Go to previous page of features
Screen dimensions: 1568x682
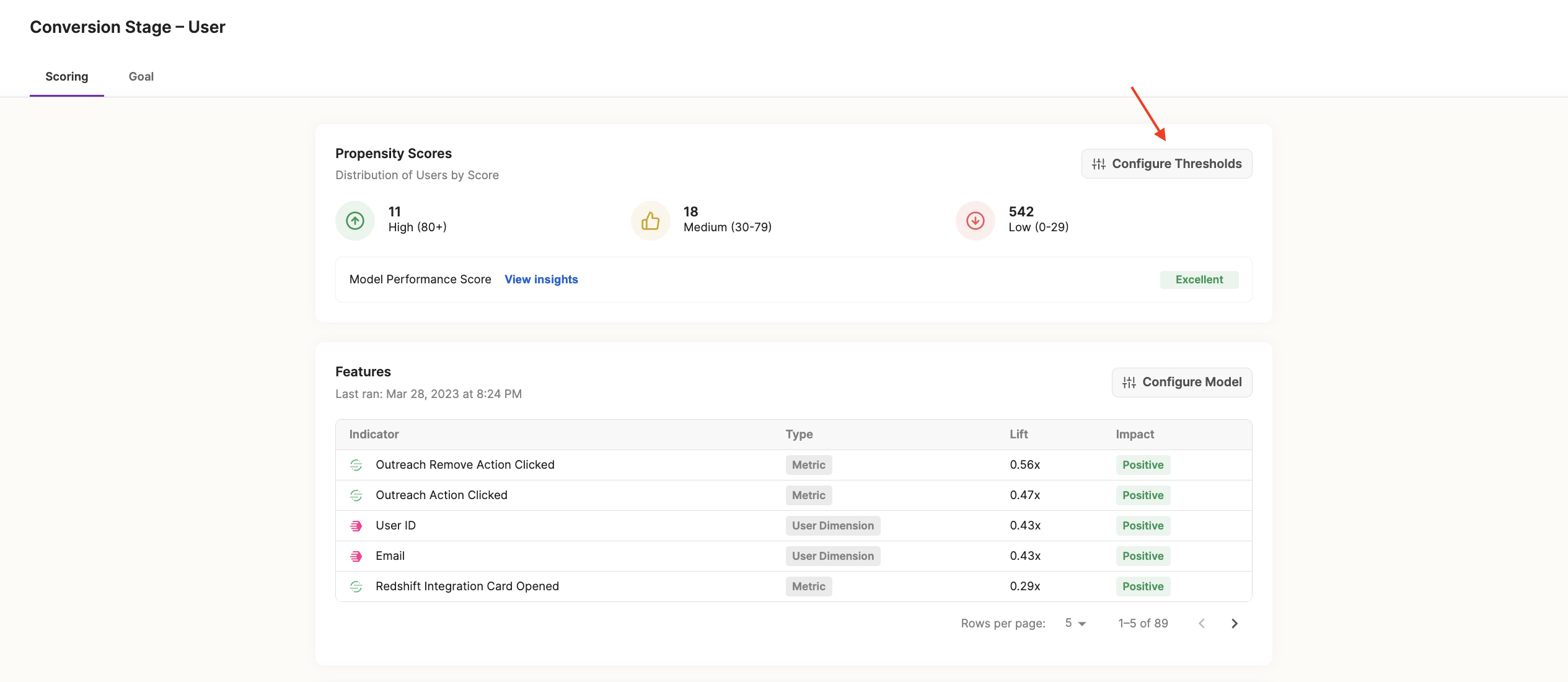pyautogui.click(x=1202, y=623)
